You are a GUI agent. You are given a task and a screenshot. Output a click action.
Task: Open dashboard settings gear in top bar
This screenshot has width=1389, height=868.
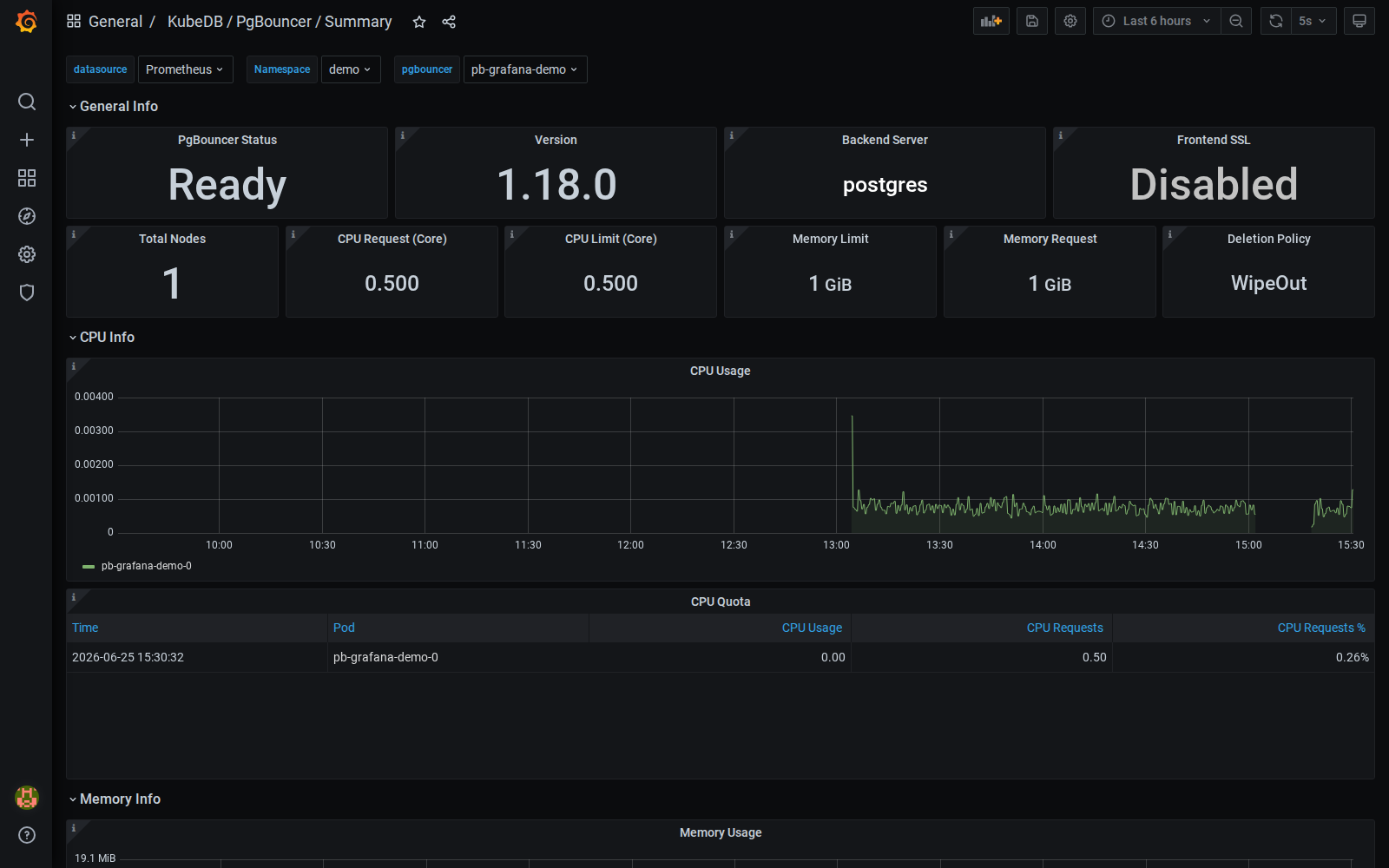(x=1070, y=21)
